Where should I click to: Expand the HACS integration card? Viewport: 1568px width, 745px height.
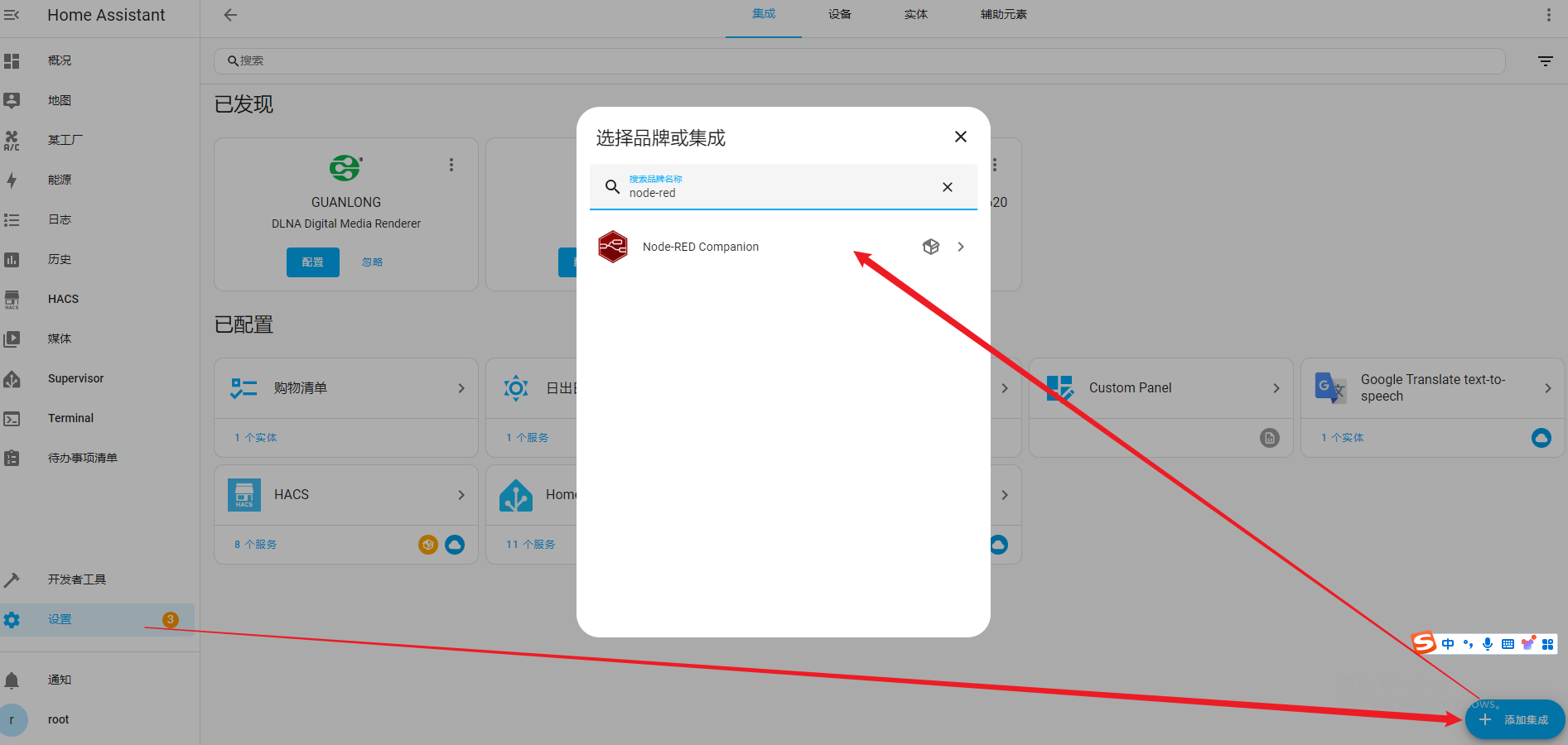pyautogui.click(x=461, y=495)
